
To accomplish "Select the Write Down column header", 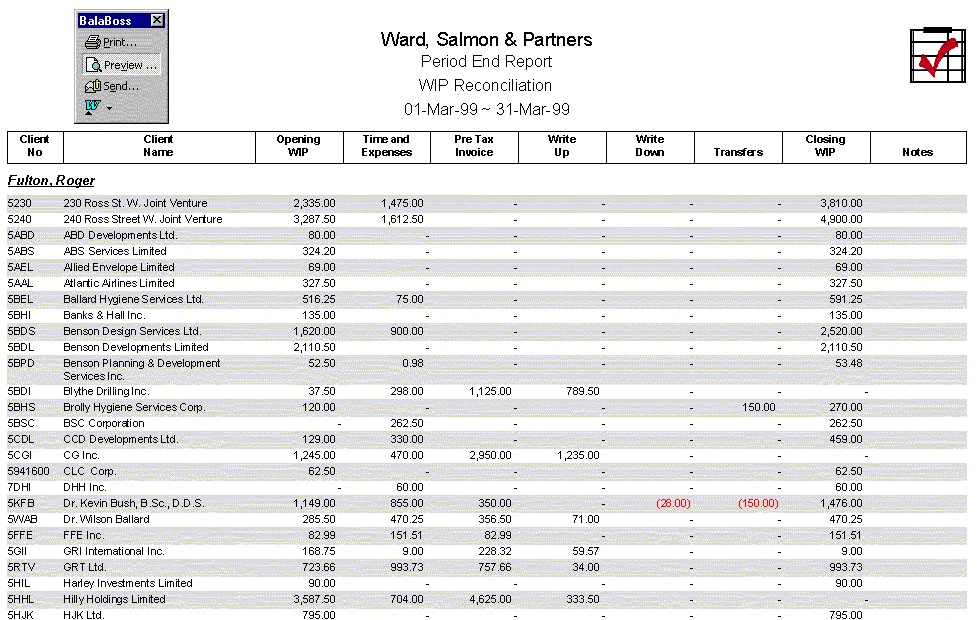I will click(650, 146).
